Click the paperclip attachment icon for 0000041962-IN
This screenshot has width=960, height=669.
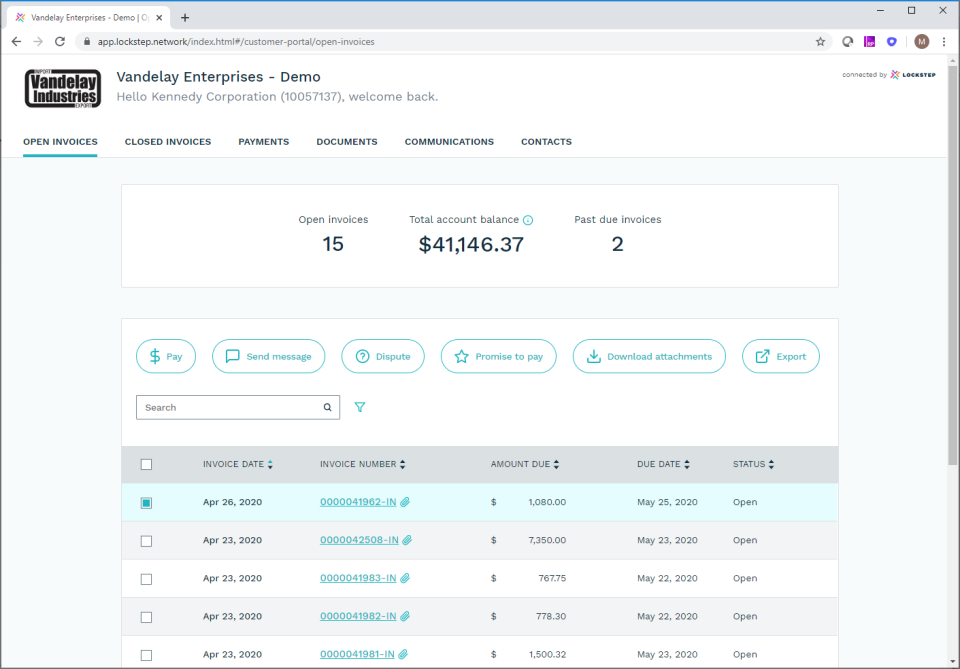point(405,502)
